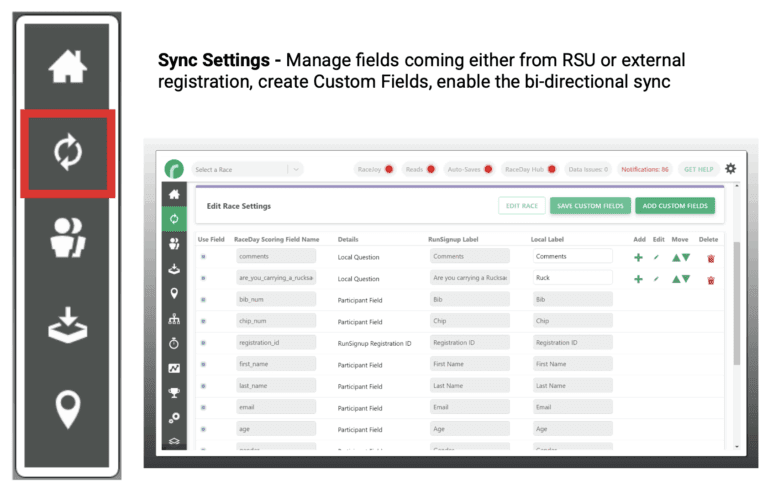Click the Local Label input containing Ruck
Viewport: 768px width, 486px height.
tap(572, 278)
